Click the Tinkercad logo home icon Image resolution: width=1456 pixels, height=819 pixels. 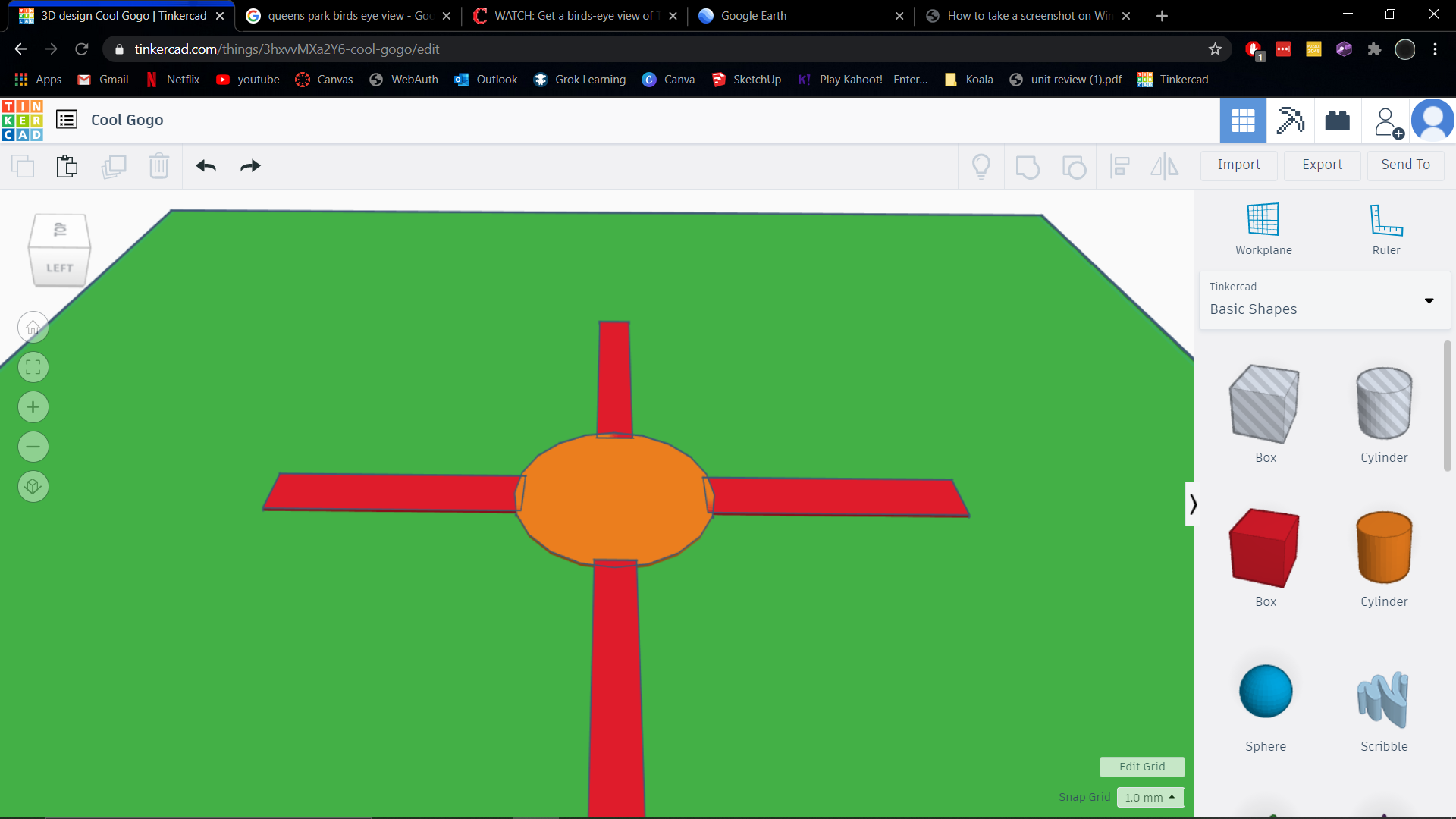[23, 121]
